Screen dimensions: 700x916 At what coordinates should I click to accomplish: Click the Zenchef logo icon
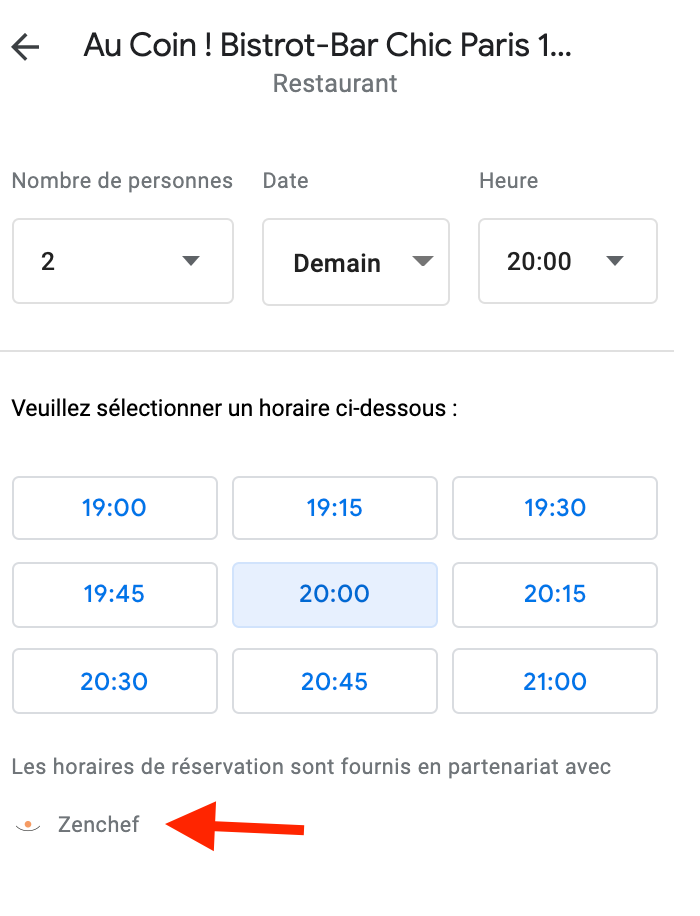[27, 825]
